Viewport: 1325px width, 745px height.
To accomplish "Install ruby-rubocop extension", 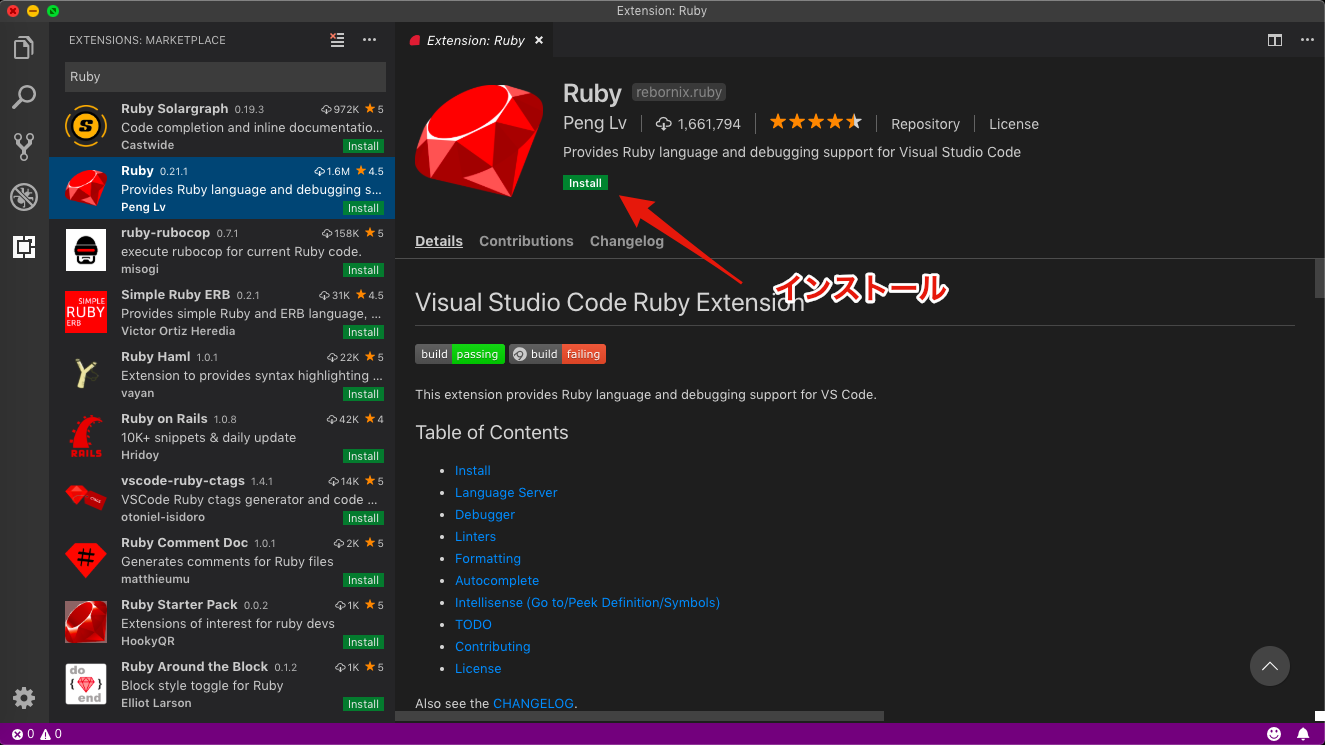I will point(363,270).
